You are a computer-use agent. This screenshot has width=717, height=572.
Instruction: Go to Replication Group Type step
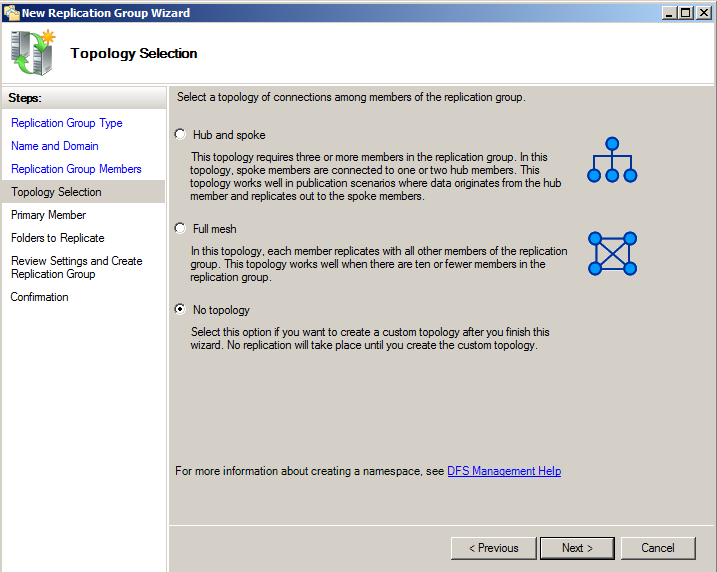tap(67, 123)
